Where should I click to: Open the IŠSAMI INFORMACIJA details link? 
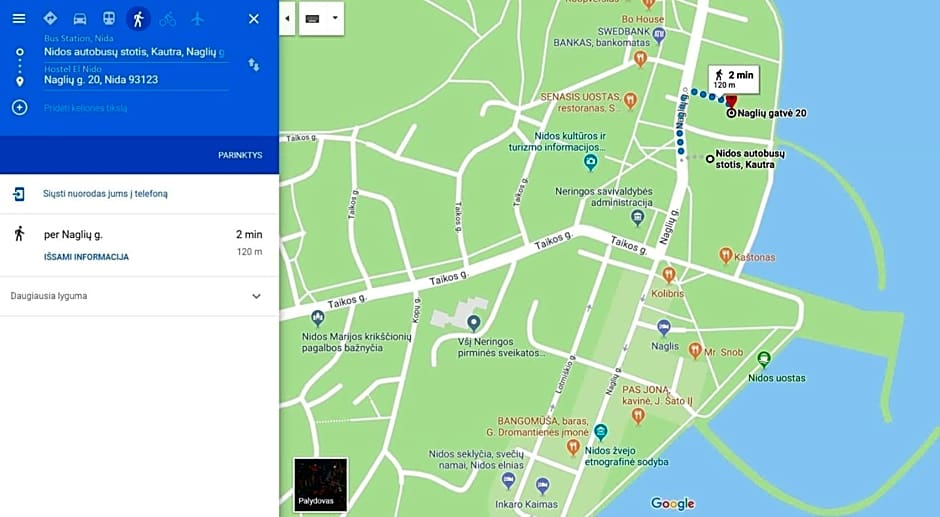pos(86,257)
